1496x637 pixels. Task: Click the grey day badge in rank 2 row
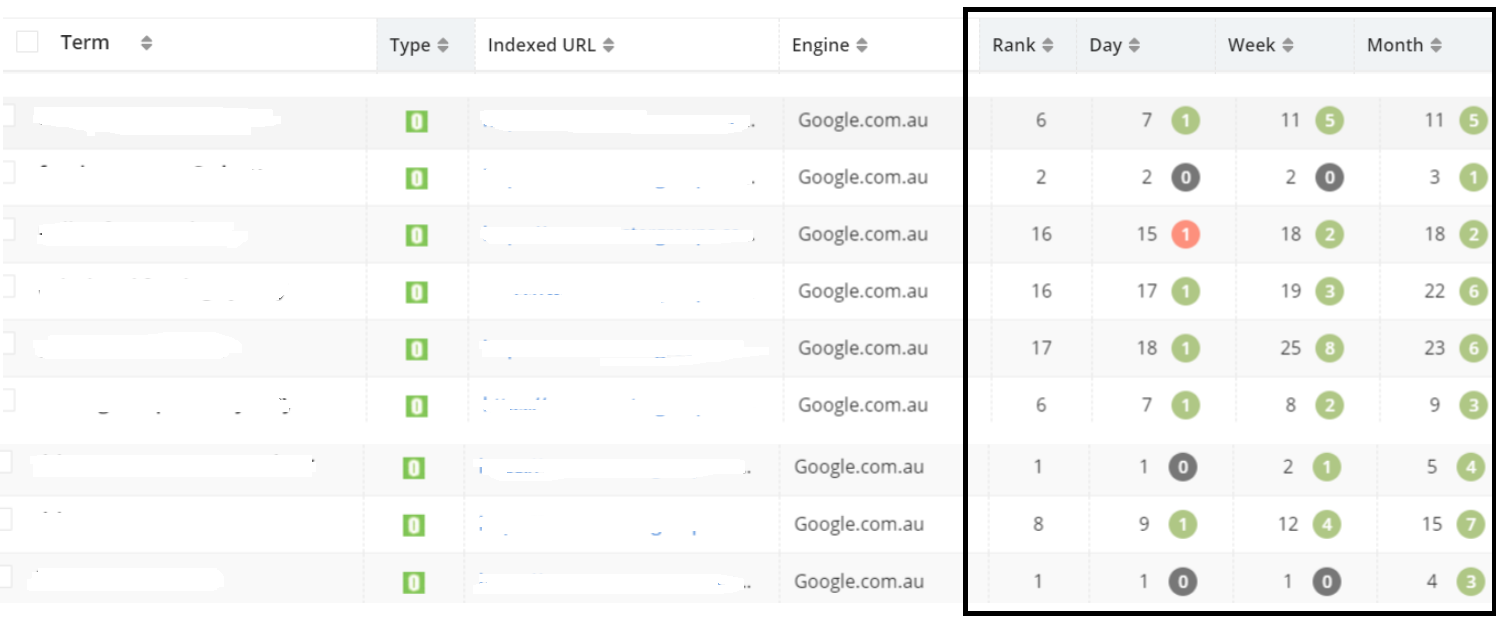coord(1185,178)
